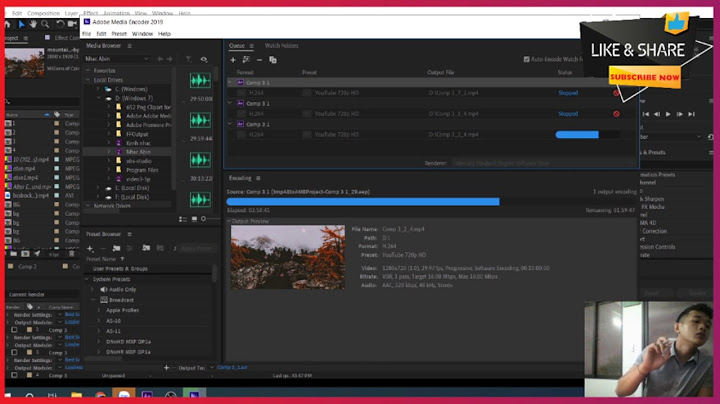Jump to last frame in After Effects preview
720x404 pixels.
(x=691, y=114)
